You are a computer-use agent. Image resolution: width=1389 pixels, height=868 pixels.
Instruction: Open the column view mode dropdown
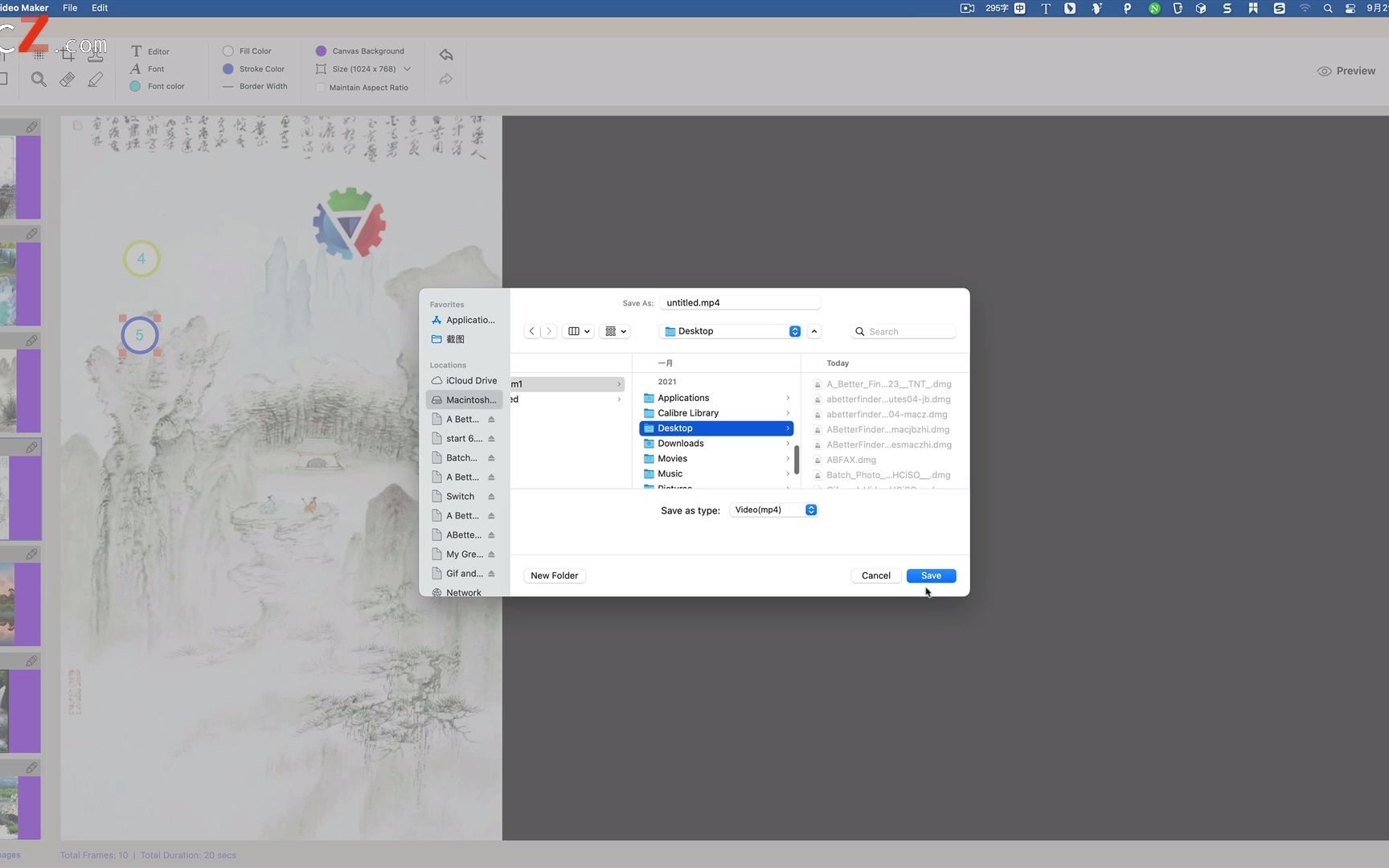click(579, 331)
